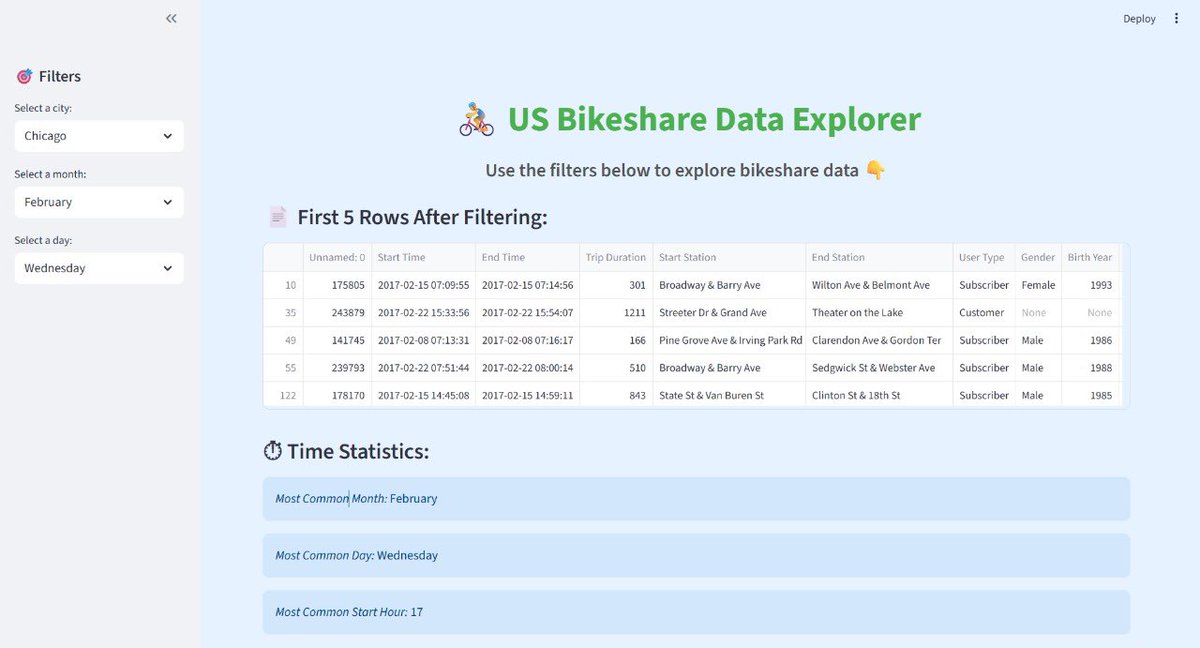The image size is (1200, 648).
Task: Click the "Most Common Day: Wednesday" stat box
Action: click(x=695, y=555)
